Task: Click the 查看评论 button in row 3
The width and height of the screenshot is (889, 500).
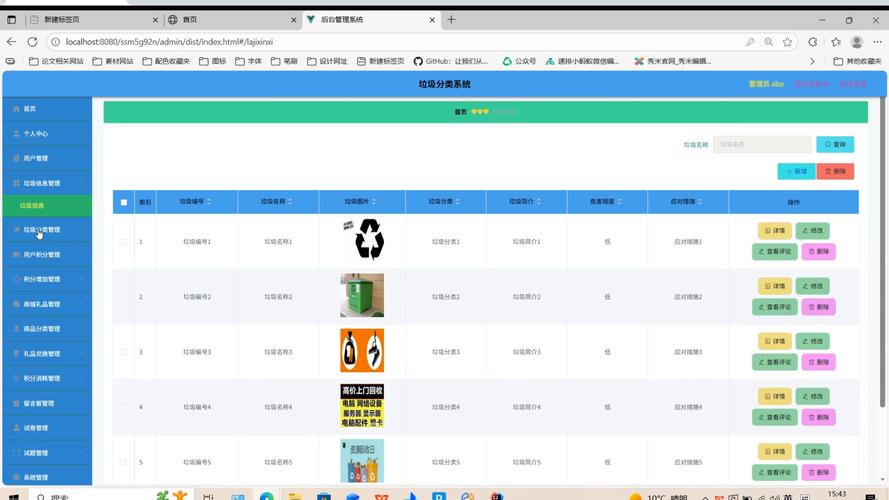Action: 774,362
